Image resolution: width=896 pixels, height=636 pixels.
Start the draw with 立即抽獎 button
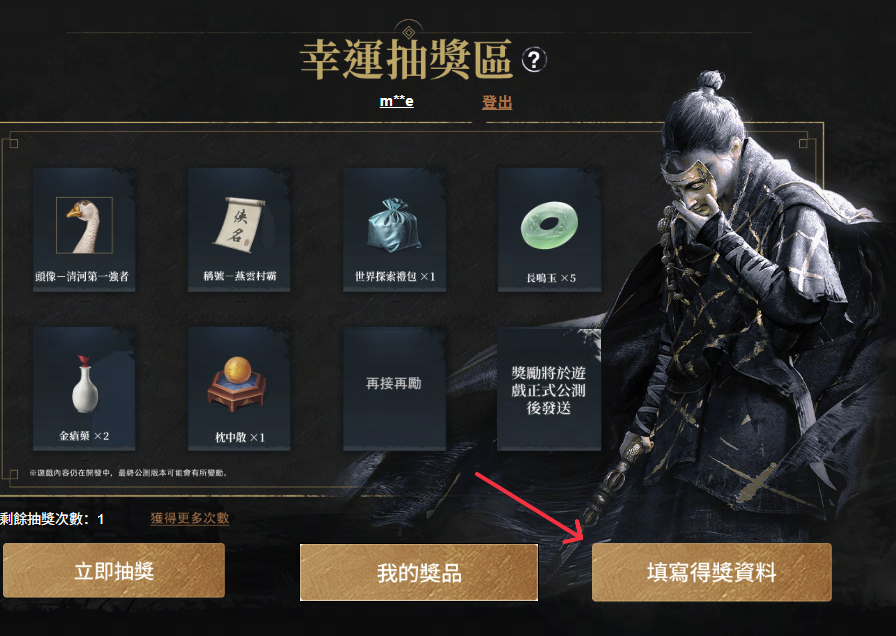pyautogui.click(x=114, y=570)
